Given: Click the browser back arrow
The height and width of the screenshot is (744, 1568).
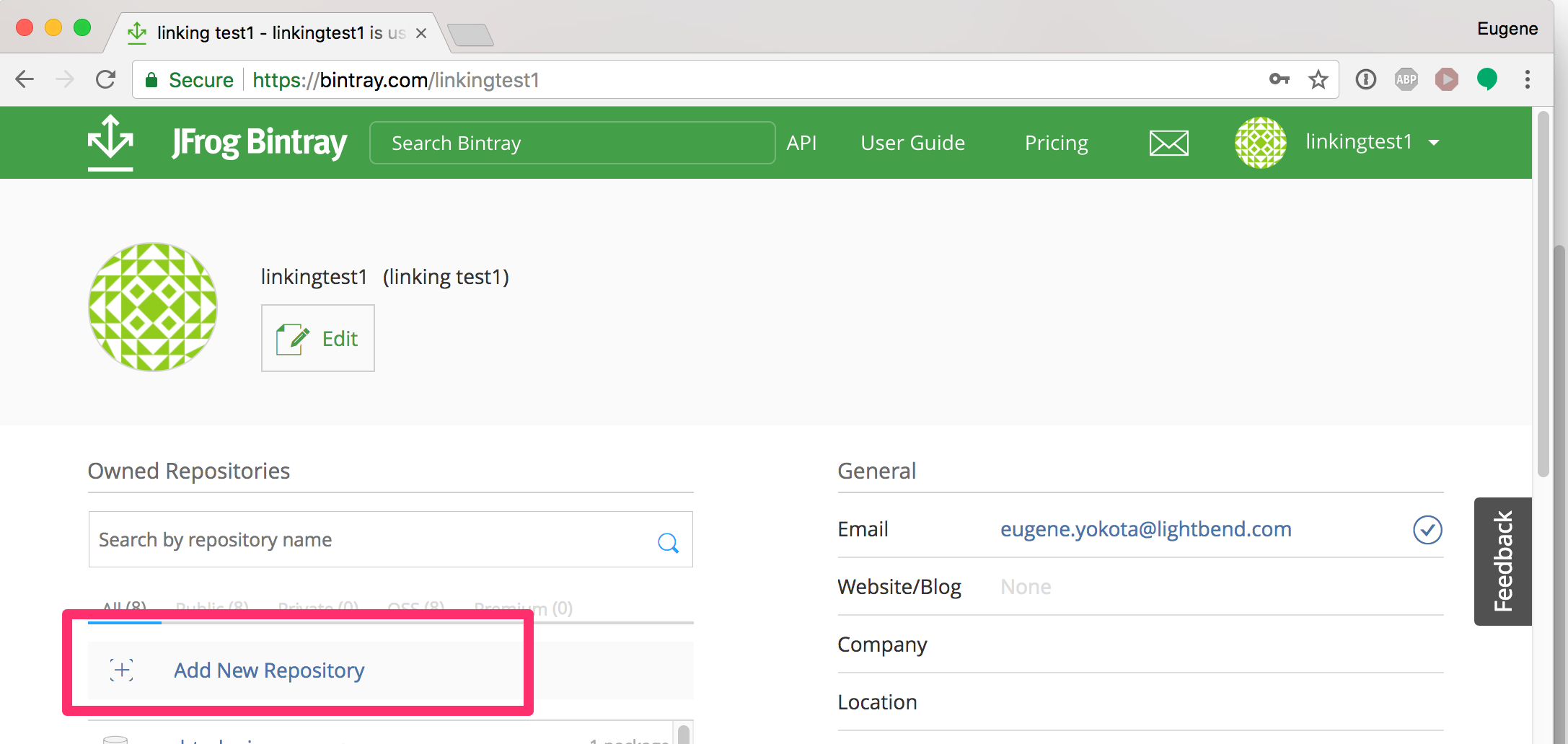Looking at the screenshot, I should (25, 79).
